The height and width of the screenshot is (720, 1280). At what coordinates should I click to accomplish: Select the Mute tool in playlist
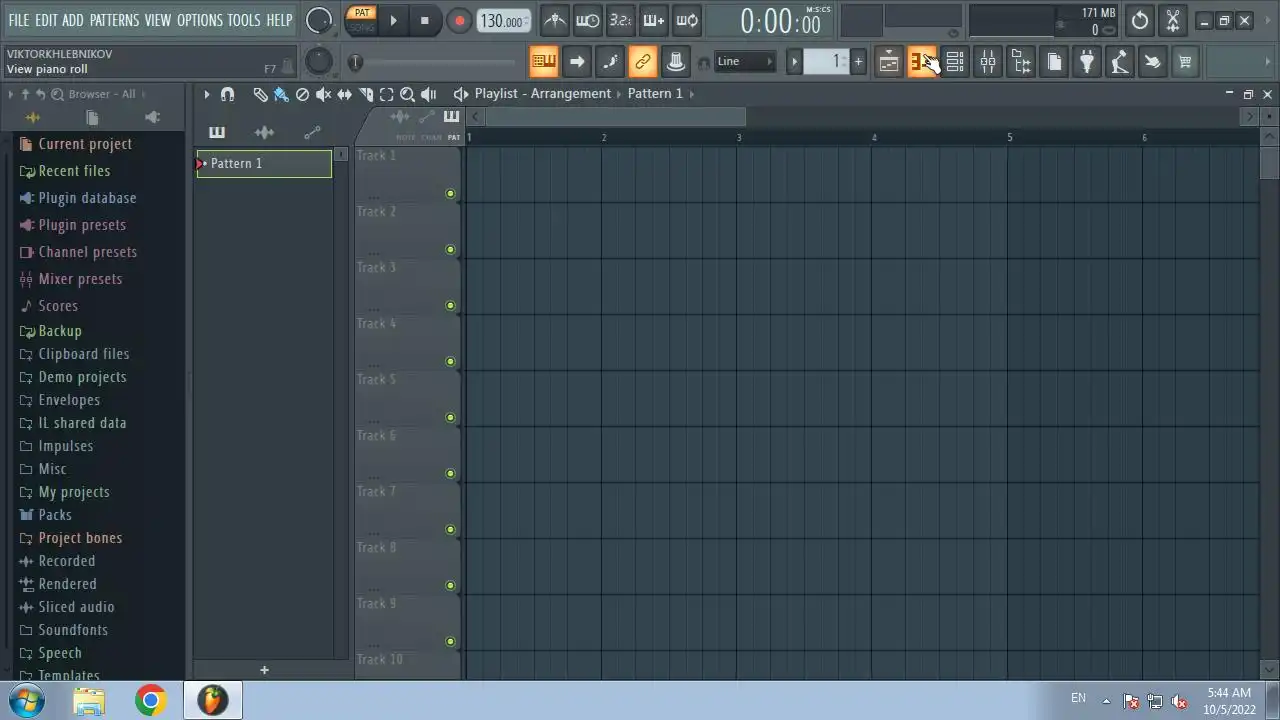pos(323,94)
